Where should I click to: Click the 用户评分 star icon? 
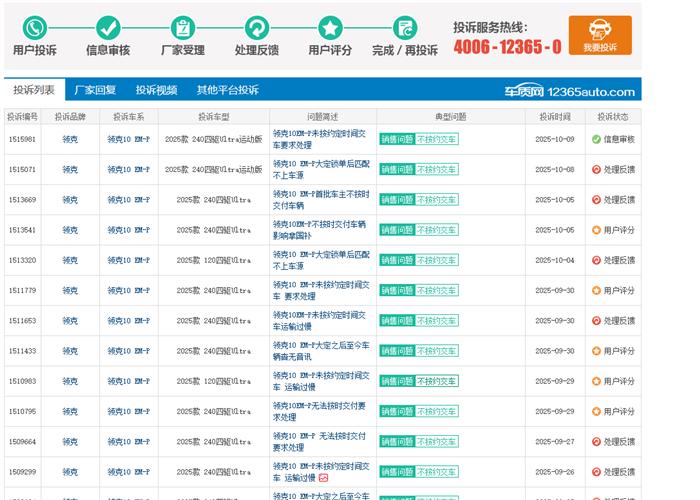330,28
